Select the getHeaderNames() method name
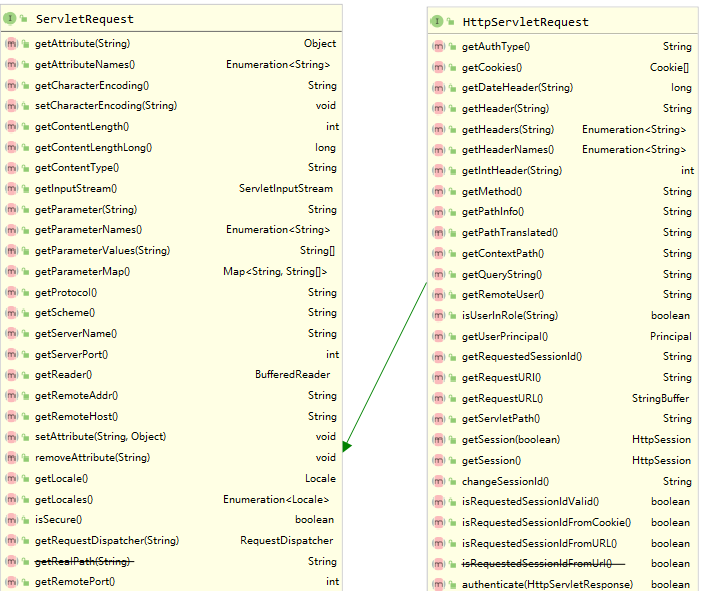Viewport: 701px width, 591px height. (508, 150)
